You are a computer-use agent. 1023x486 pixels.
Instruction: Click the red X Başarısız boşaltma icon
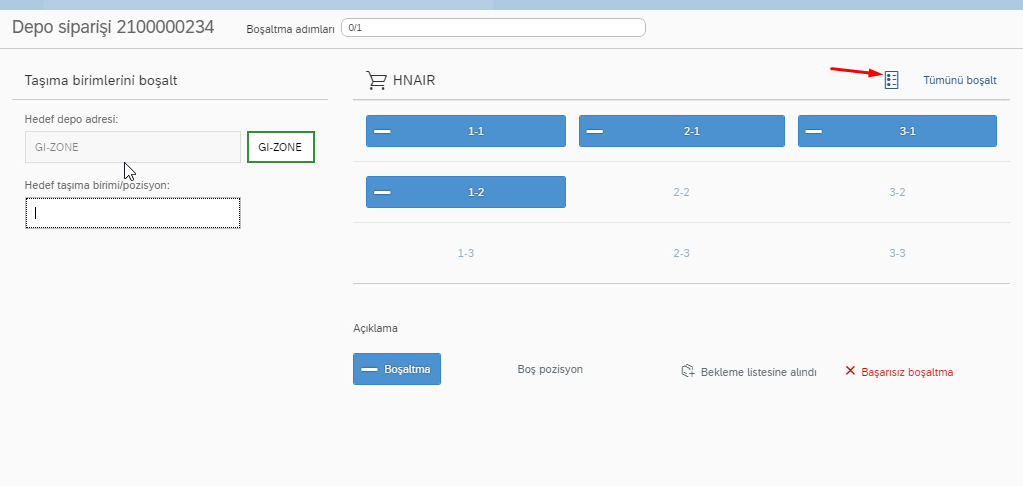(850, 371)
